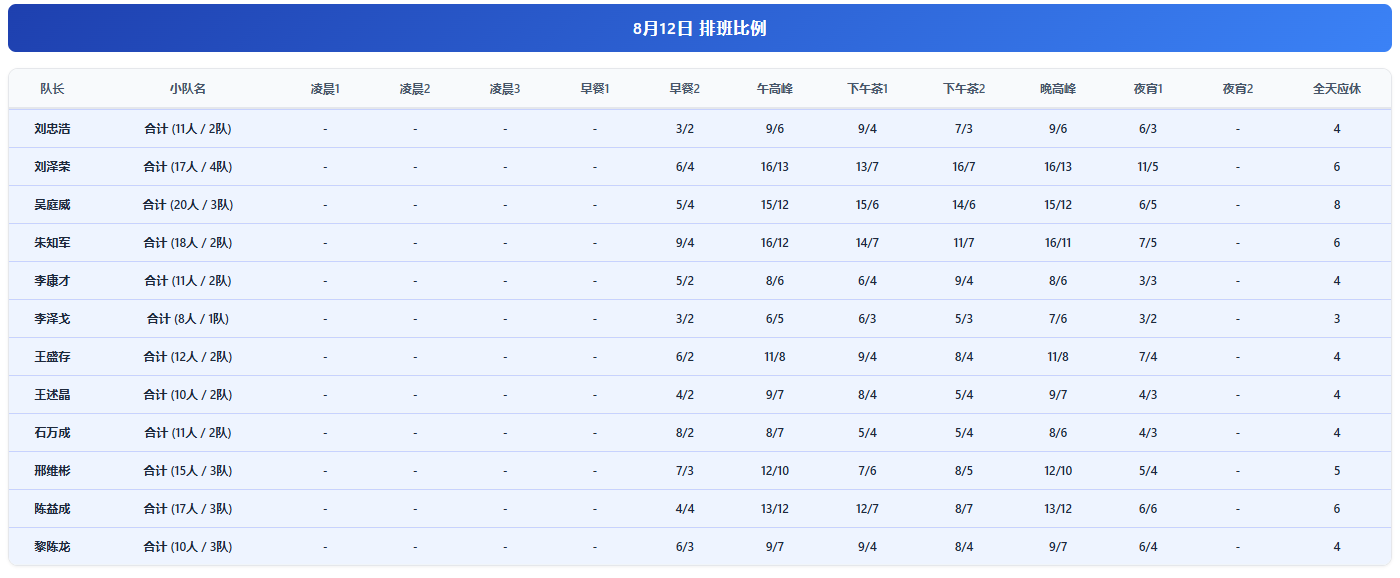Select the 黎陈龙 row team total 合计 (10人 / 3队)

tap(187, 547)
